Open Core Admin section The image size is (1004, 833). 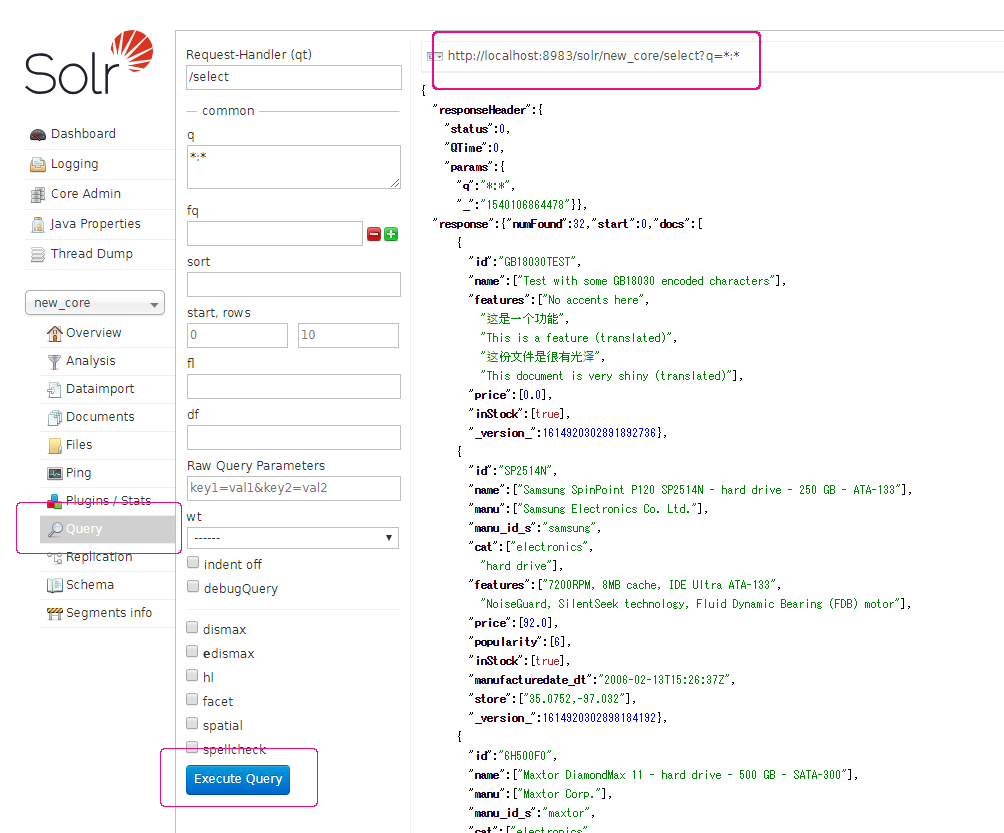click(x=86, y=193)
